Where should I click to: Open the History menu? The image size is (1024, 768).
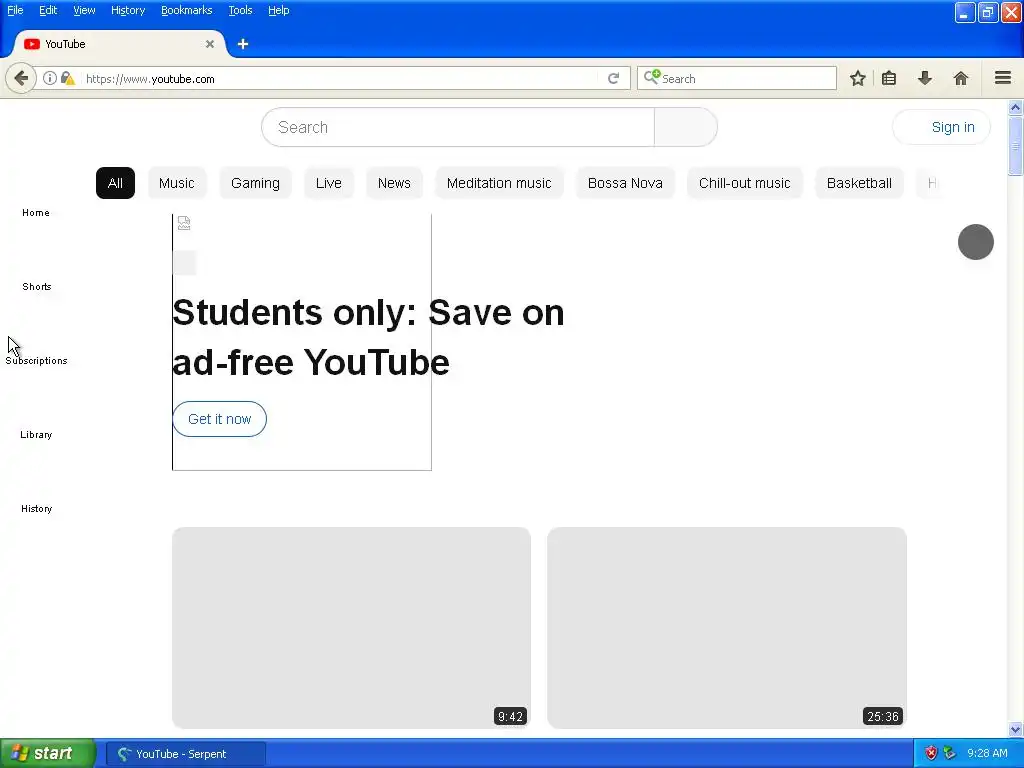point(128,10)
